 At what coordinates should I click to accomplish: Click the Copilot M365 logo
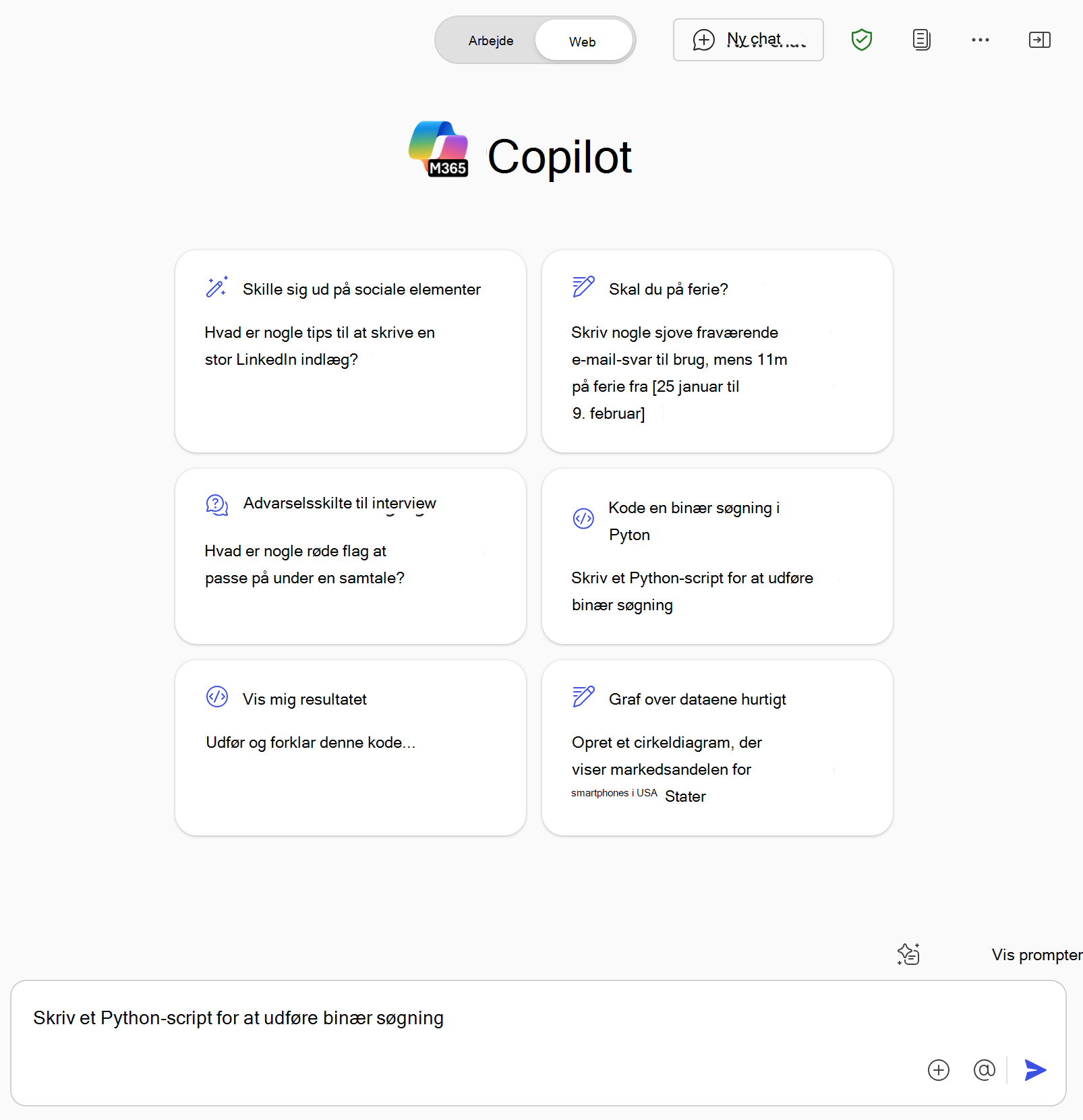pos(439,149)
